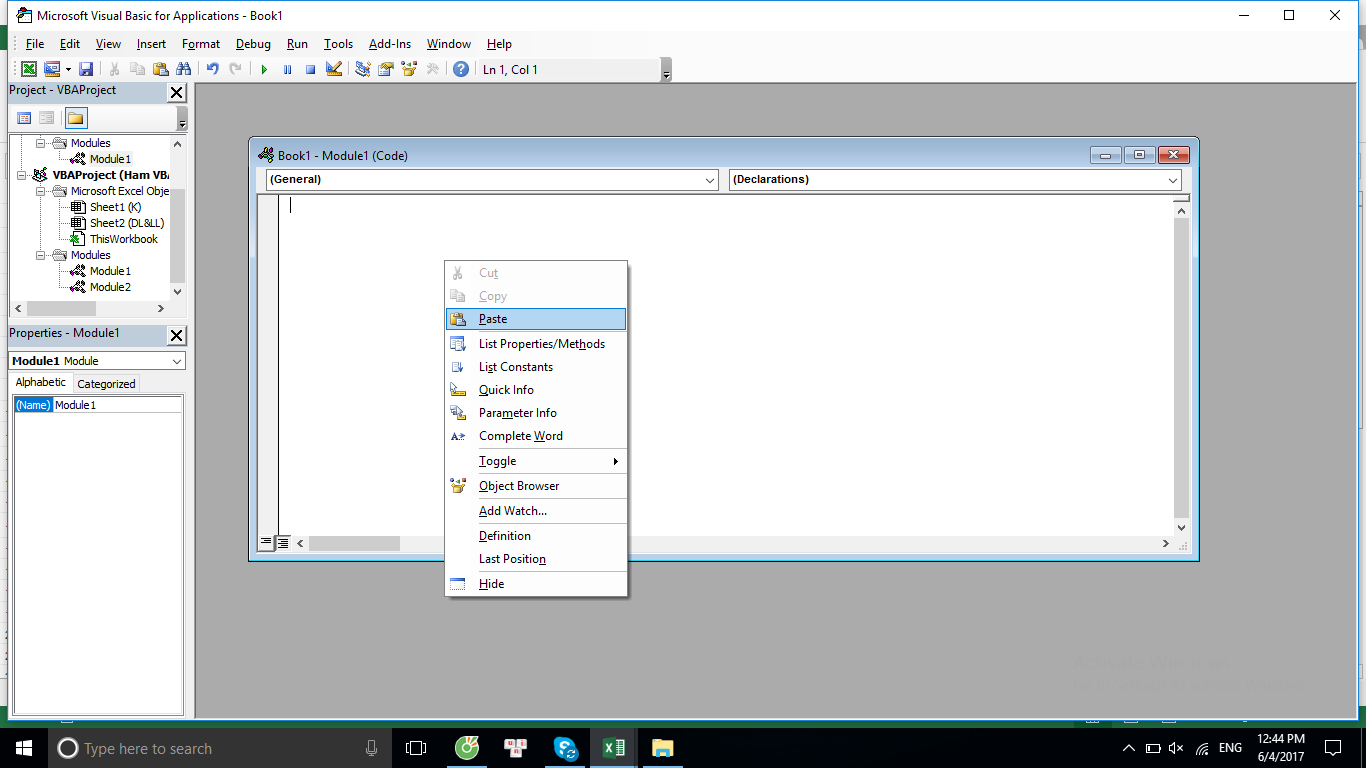Choose Add Watch... from context menu

tap(536, 511)
